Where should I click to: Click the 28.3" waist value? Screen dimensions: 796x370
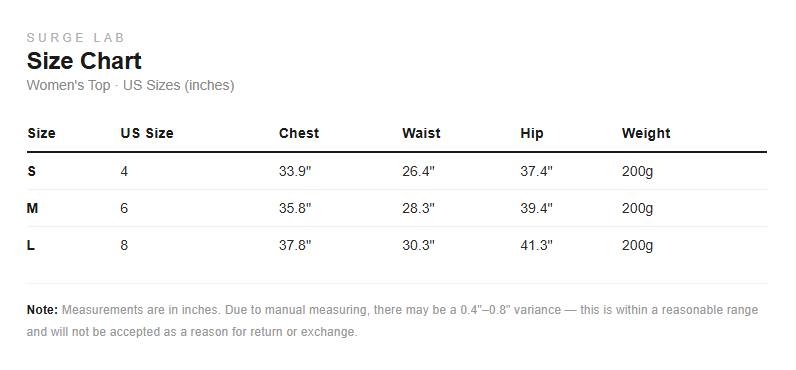419,209
